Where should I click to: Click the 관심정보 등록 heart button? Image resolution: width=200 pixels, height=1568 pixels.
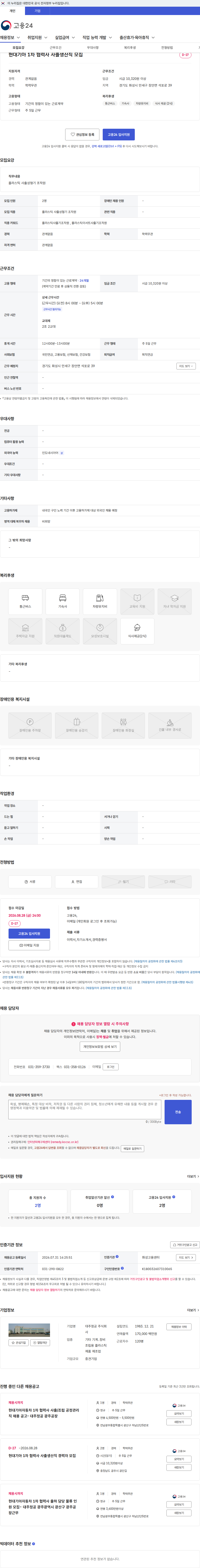tap(83, 135)
